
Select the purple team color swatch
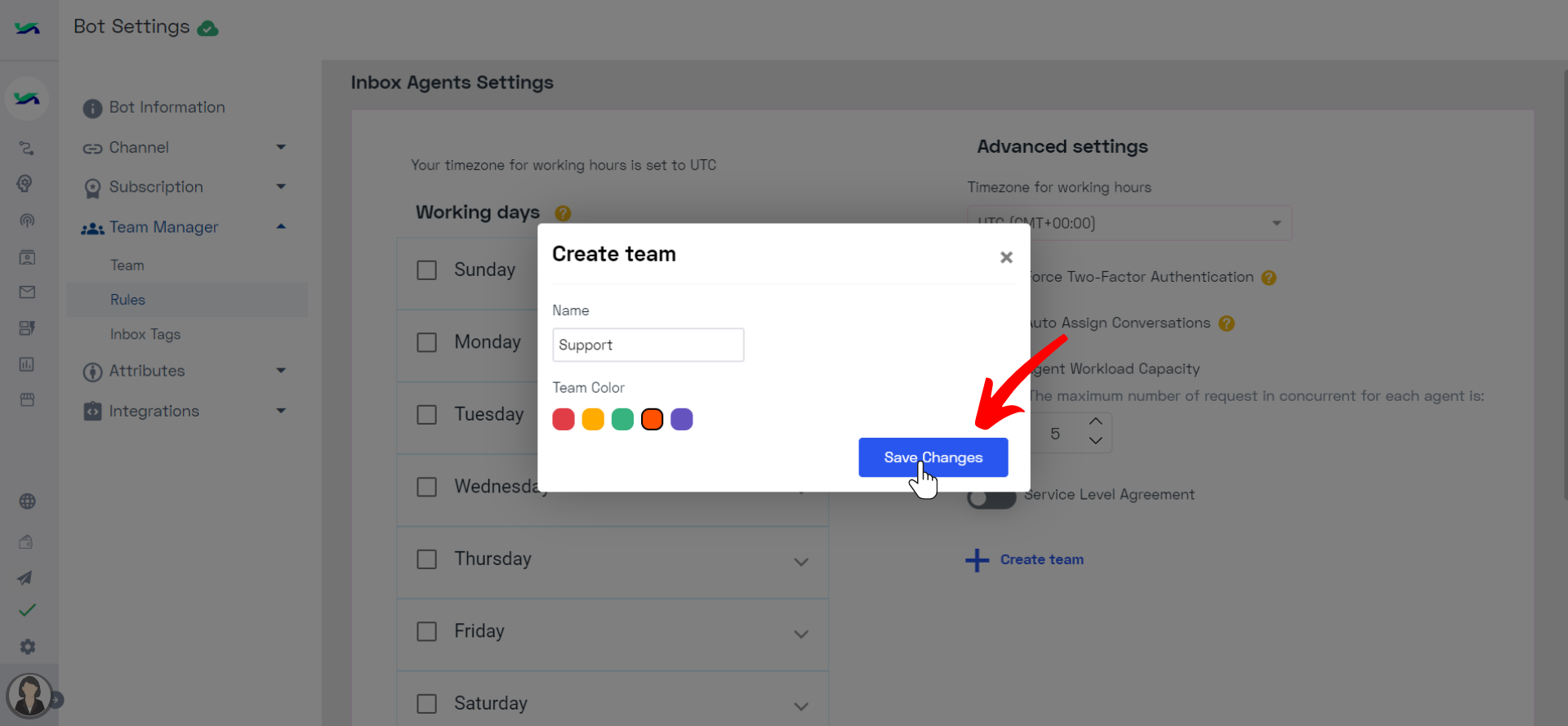point(681,419)
